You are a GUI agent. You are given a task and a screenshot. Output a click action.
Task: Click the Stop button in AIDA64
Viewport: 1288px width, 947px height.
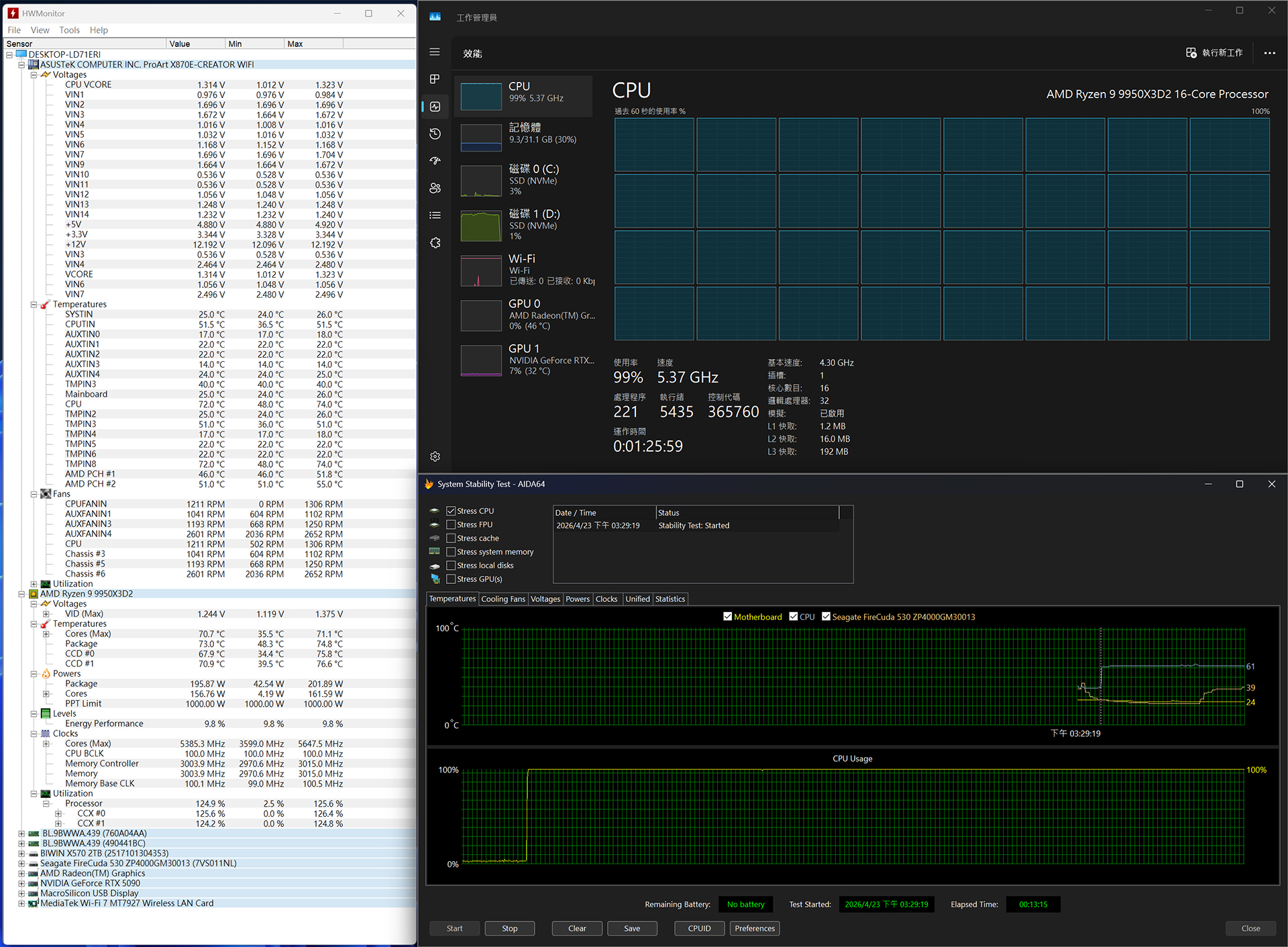click(x=509, y=928)
